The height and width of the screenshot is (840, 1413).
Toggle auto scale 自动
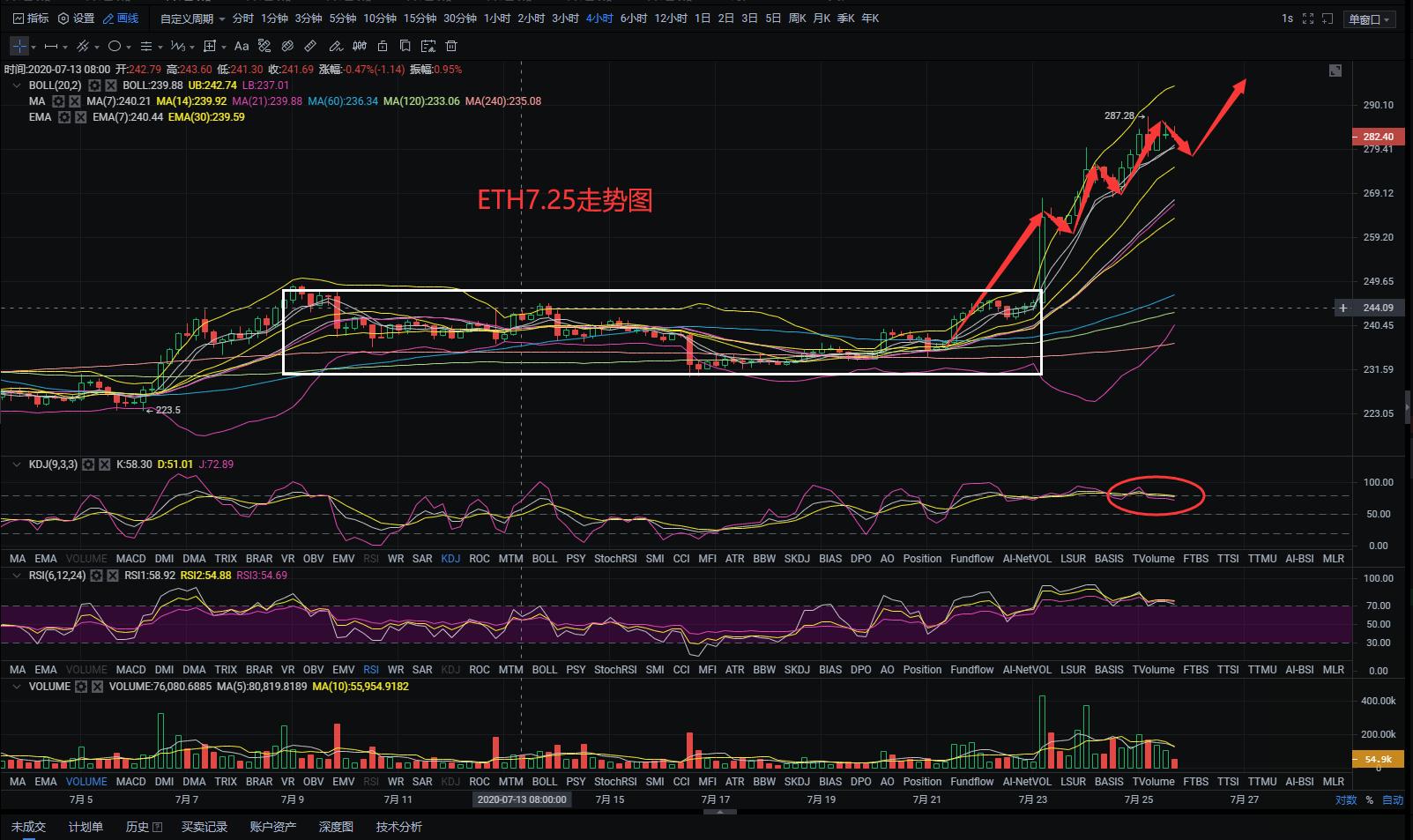tap(1392, 800)
